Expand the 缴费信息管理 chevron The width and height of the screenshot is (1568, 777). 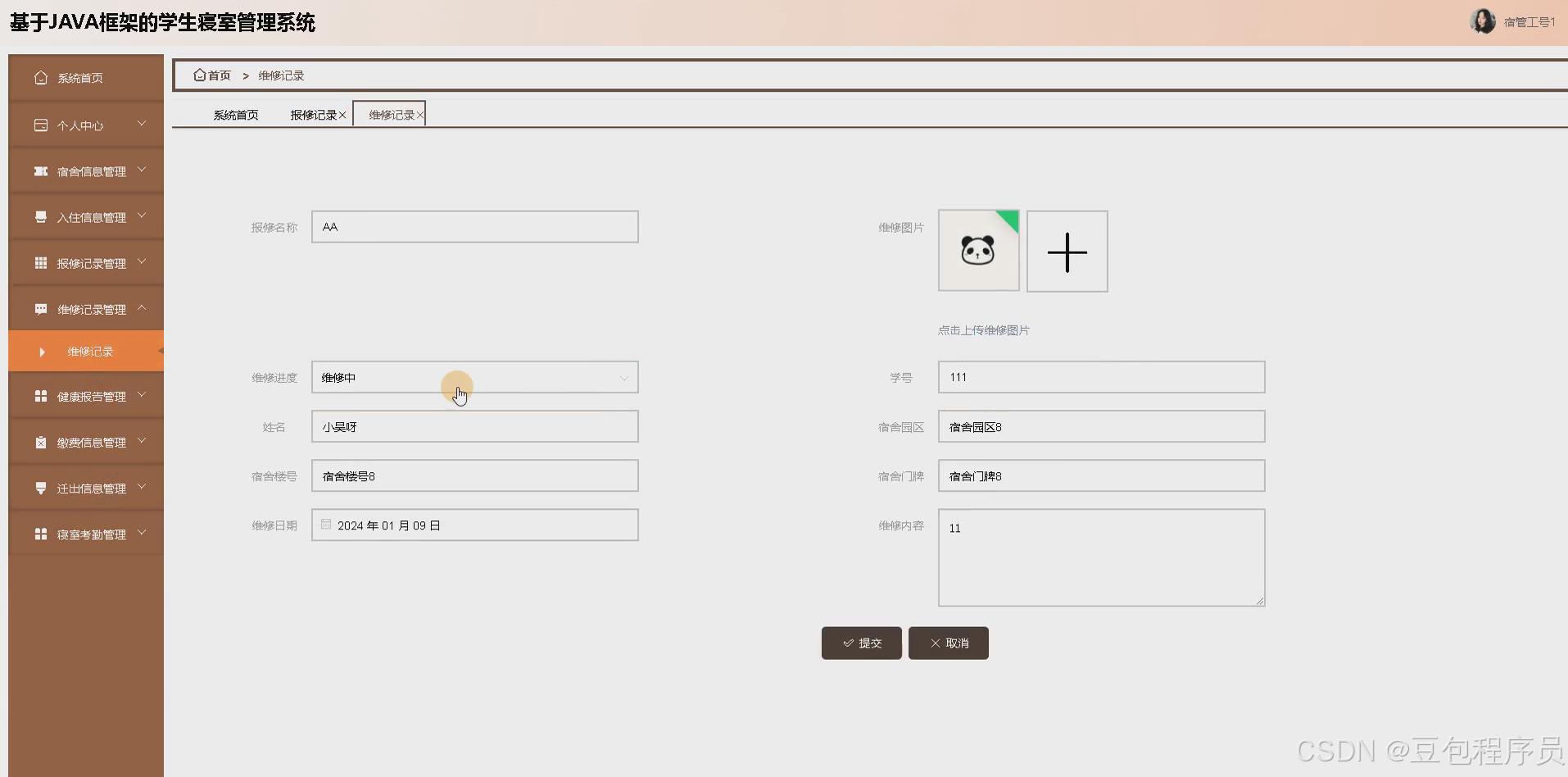[142, 440]
